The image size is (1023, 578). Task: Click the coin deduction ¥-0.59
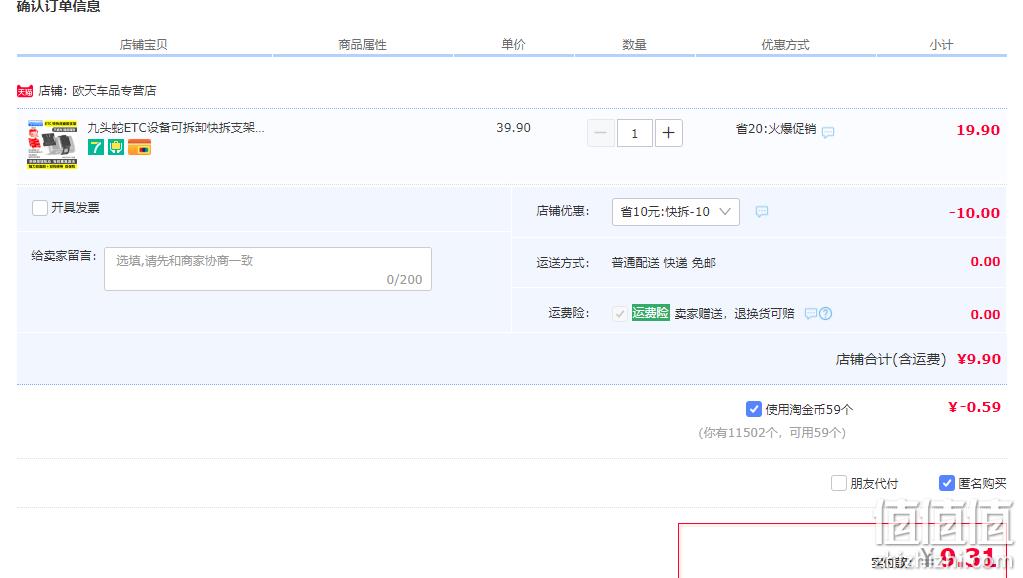[x=974, y=407]
